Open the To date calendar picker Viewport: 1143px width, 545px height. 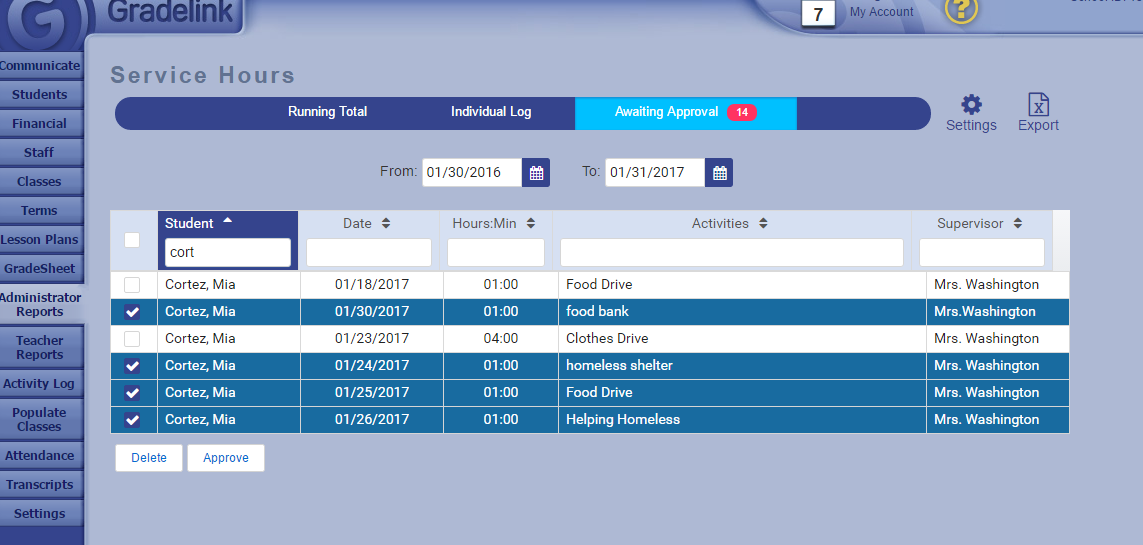pos(719,173)
